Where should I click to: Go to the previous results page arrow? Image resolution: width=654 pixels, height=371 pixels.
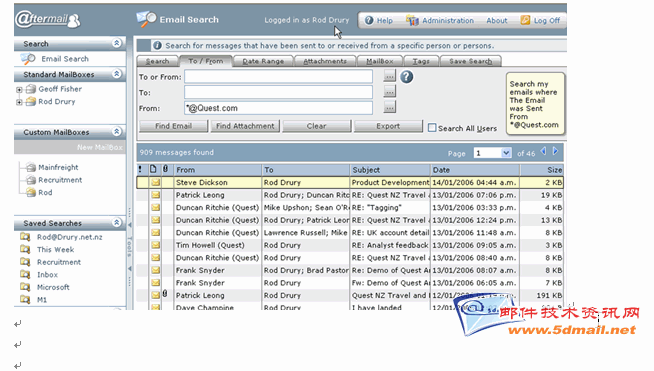[x=543, y=151]
